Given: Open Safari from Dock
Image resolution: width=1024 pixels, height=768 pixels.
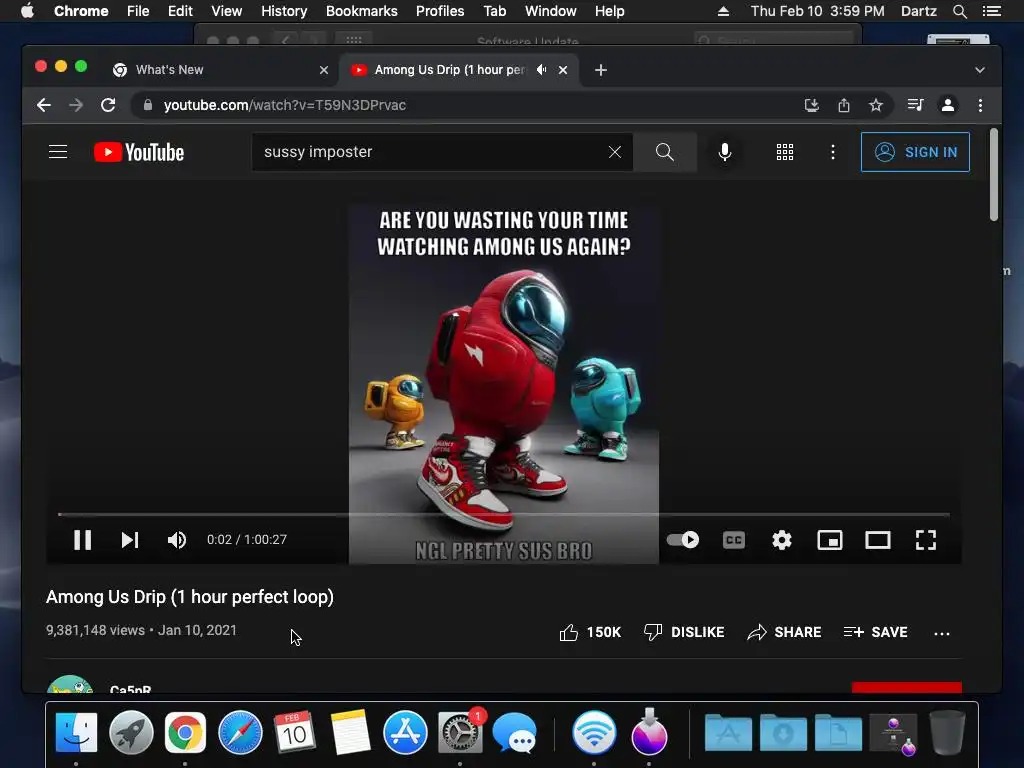Looking at the screenshot, I should coord(240,732).
